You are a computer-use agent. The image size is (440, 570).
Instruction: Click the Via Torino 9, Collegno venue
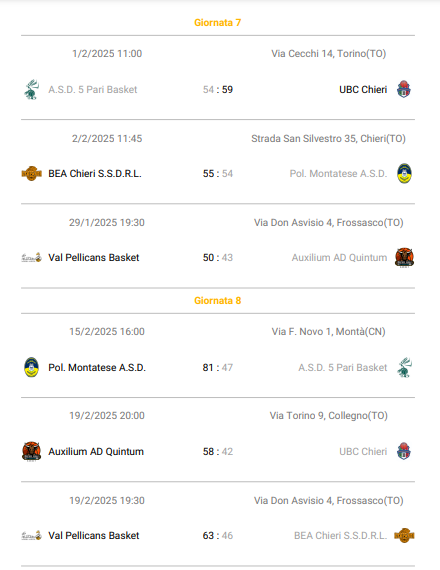tap(329, 416)
